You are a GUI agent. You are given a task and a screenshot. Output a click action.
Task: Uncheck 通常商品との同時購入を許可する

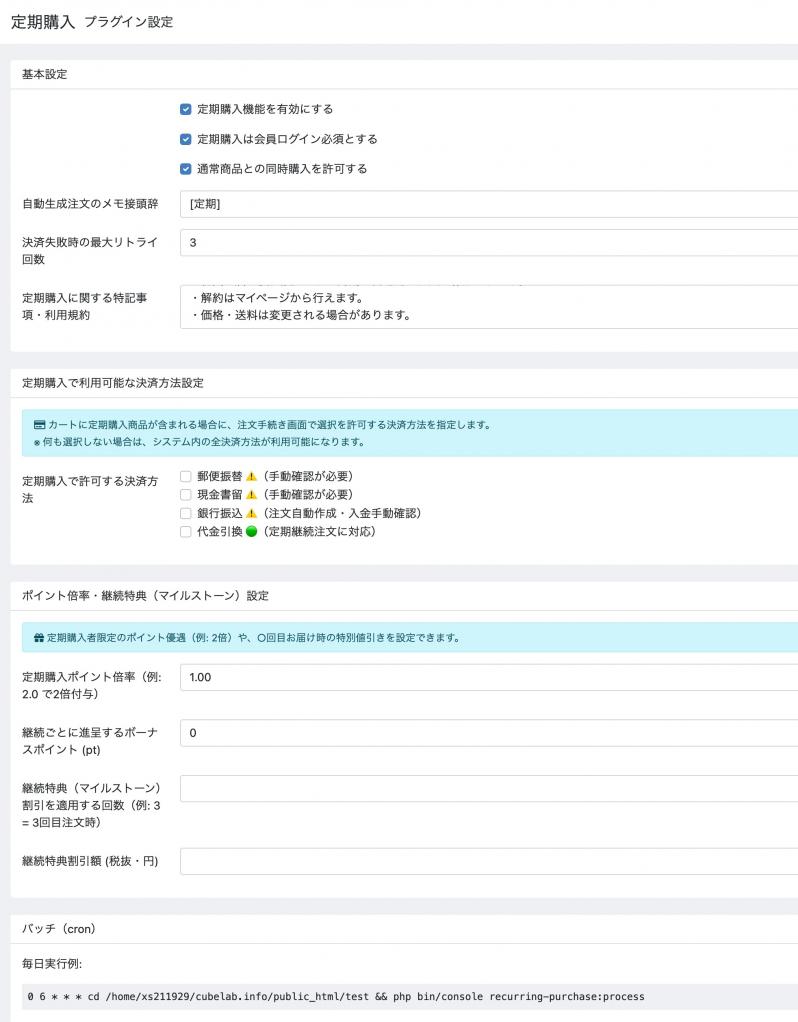(186, 169)
